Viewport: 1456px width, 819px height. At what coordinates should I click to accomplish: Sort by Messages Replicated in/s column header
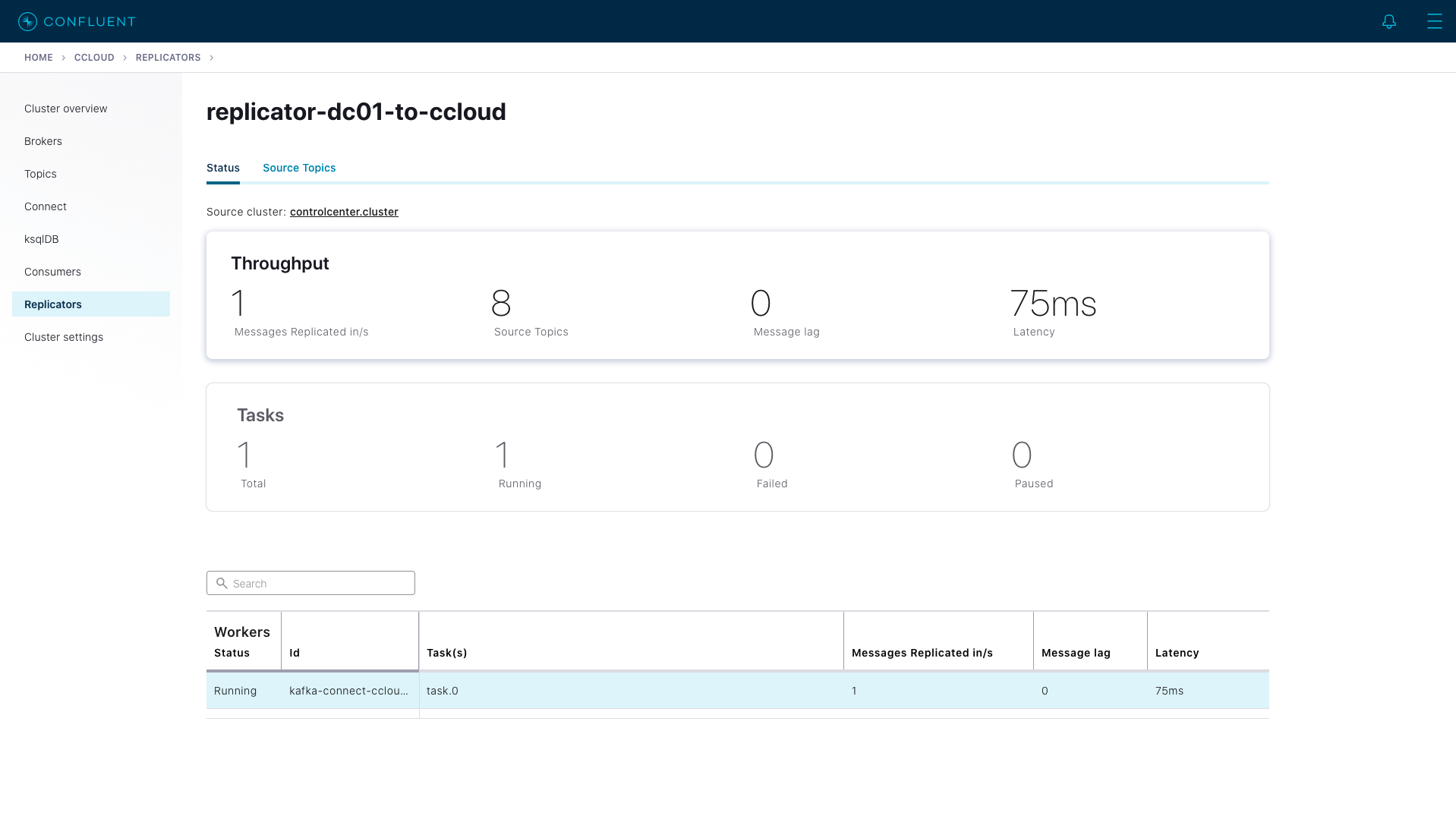(x=922, y=653)
